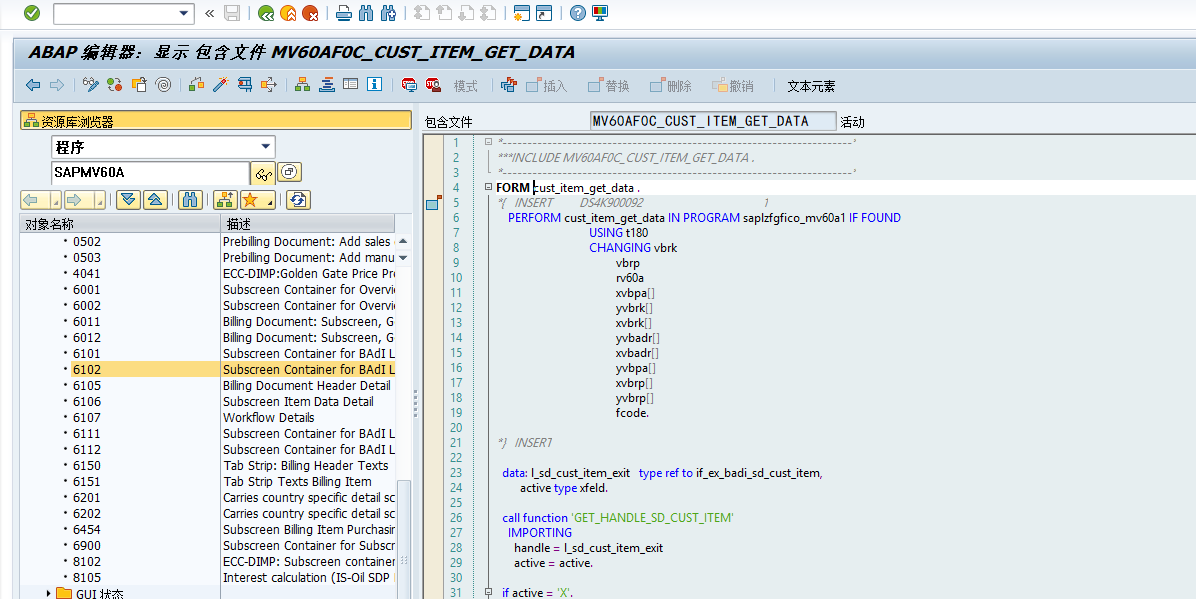Click 'GET_HANDLE_SD_CUST_ITEM' function name in code
1196x599 pixels.
(652, 517)
